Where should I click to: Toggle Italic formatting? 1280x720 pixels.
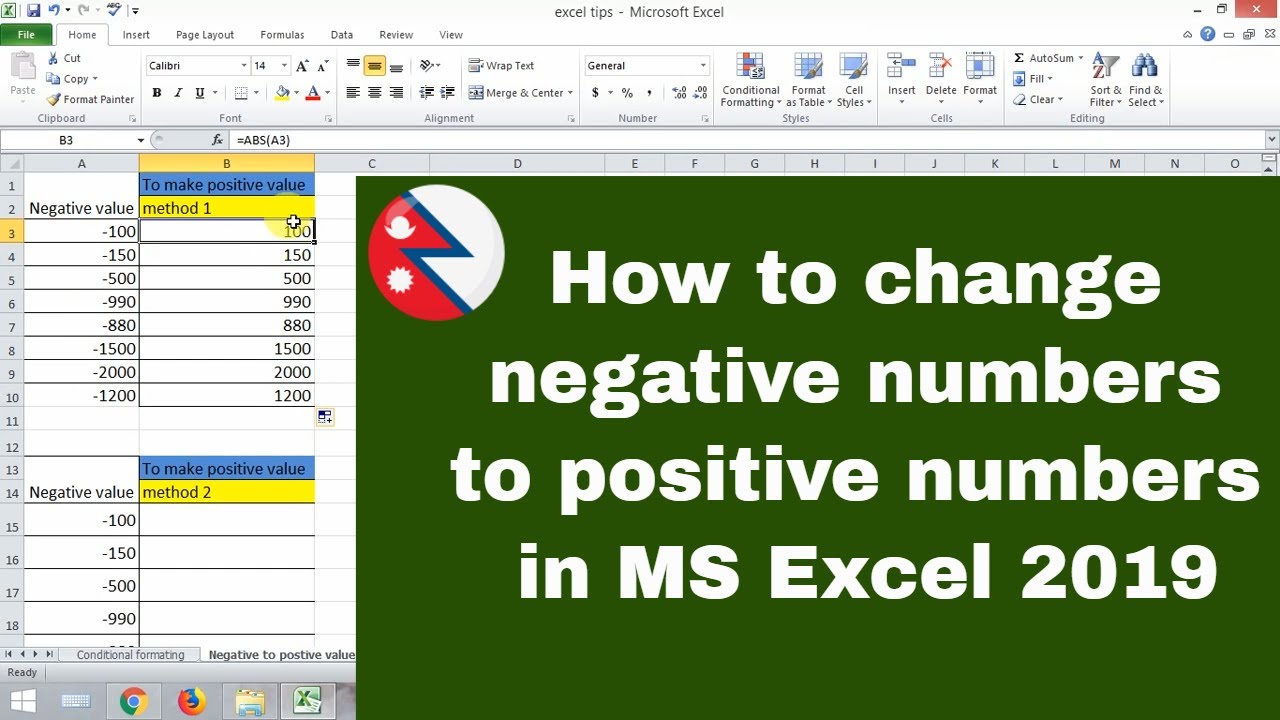[x=178, y=93]
